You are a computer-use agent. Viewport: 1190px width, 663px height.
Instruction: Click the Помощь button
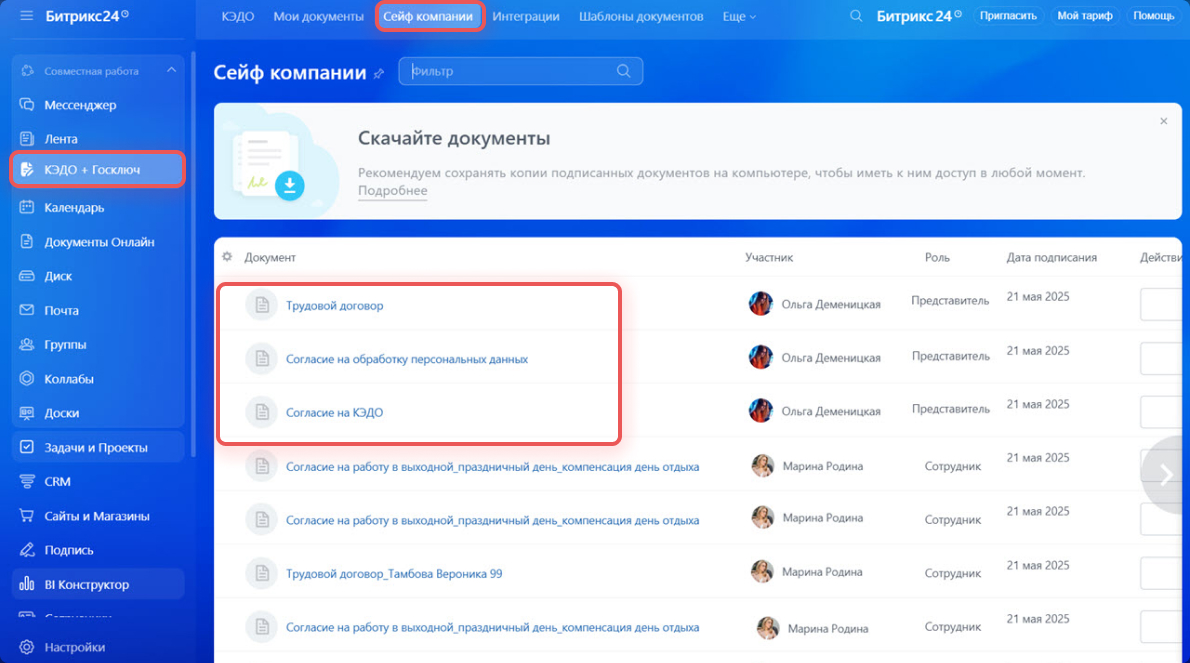1154,16
